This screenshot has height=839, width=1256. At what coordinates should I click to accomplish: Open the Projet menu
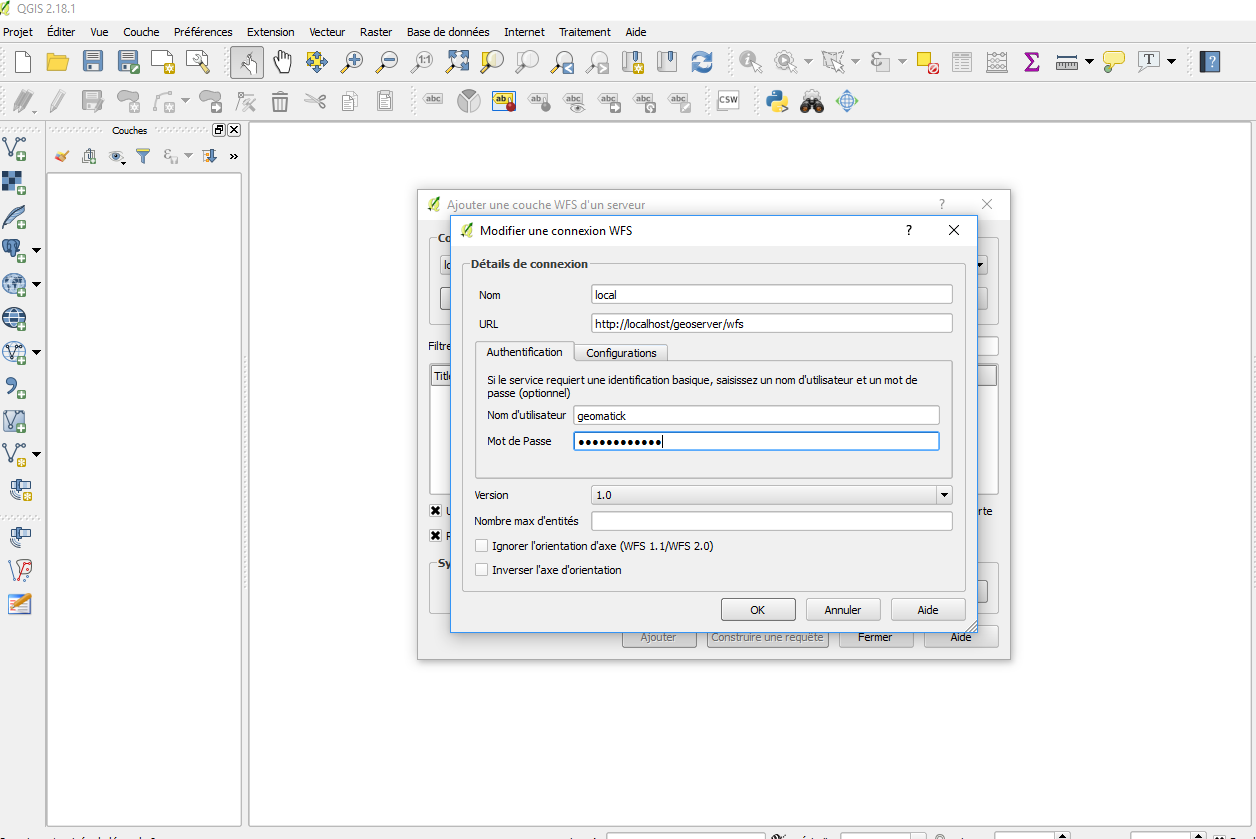pos(18,32)
